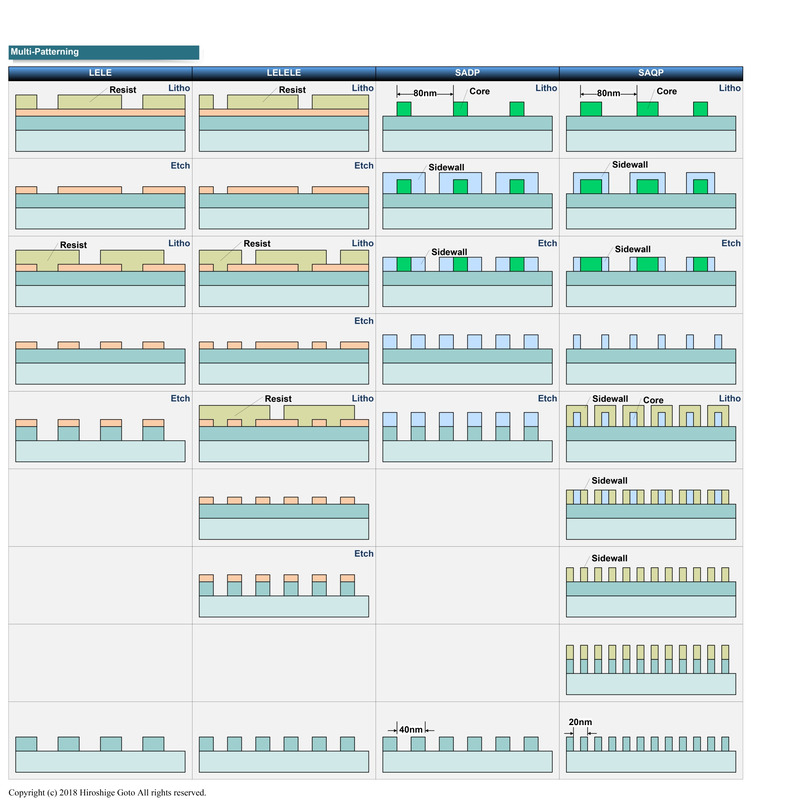795x800 pixels.
Task: Click the final LELELE result diagram in bottom row
Action: pos(284,754)
